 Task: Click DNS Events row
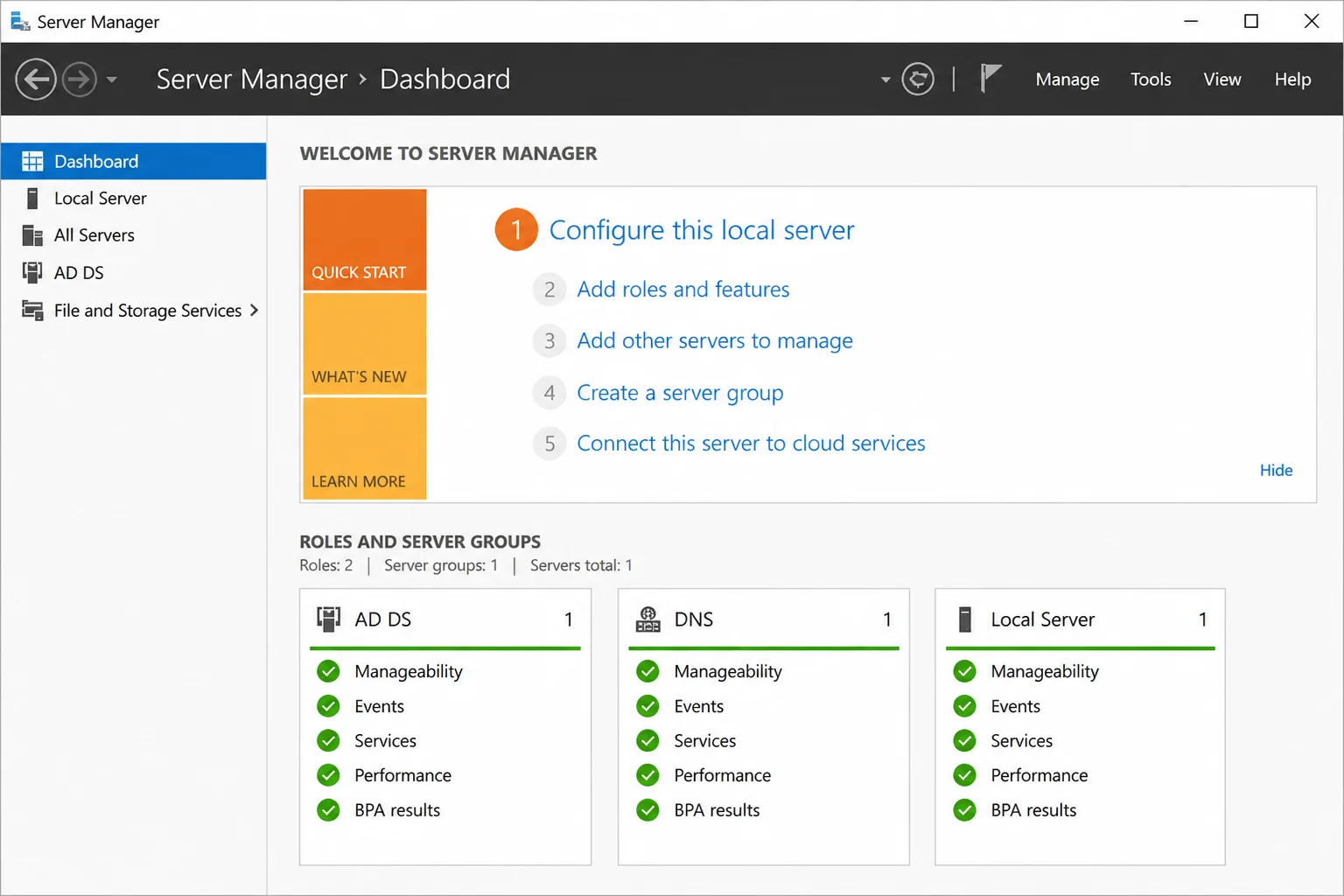click(x=764, y=706)
